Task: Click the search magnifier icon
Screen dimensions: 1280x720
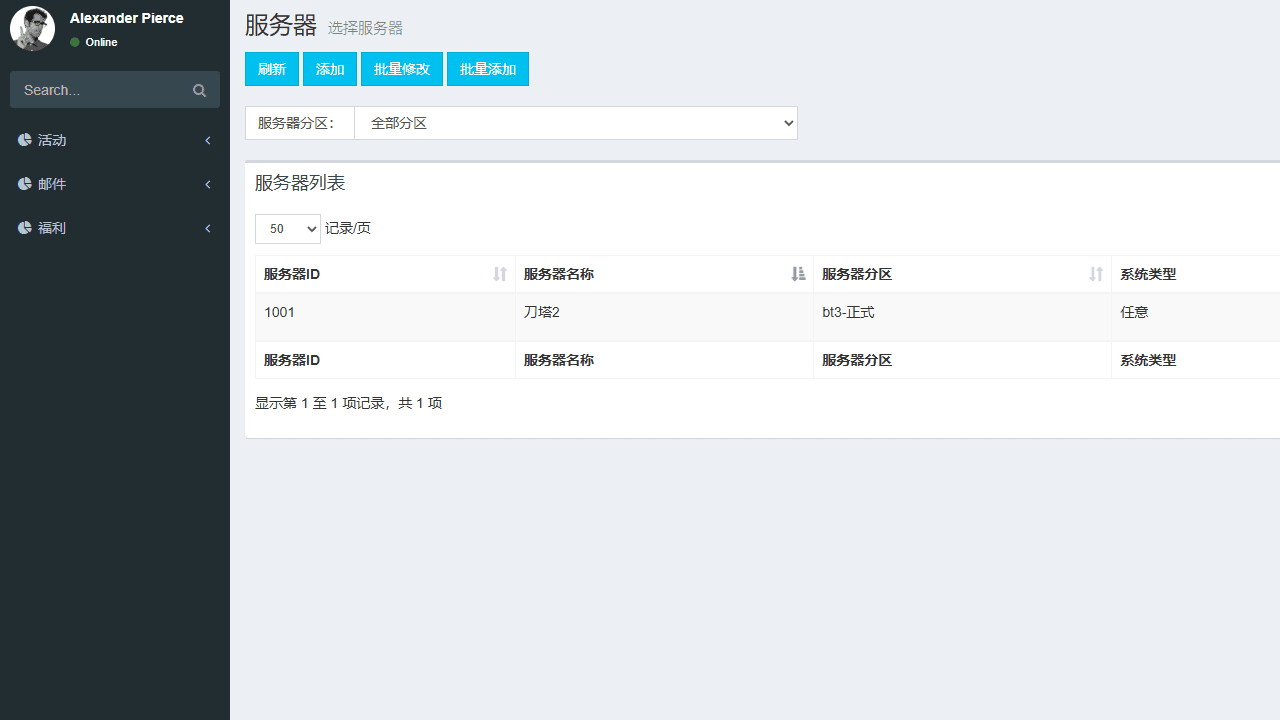Action: click(x=199, y=90)
